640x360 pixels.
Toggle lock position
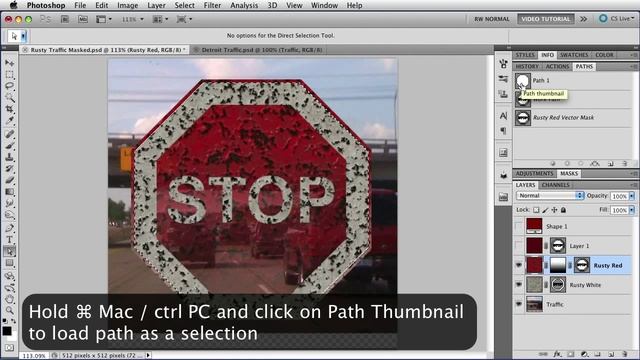point(554,210)
